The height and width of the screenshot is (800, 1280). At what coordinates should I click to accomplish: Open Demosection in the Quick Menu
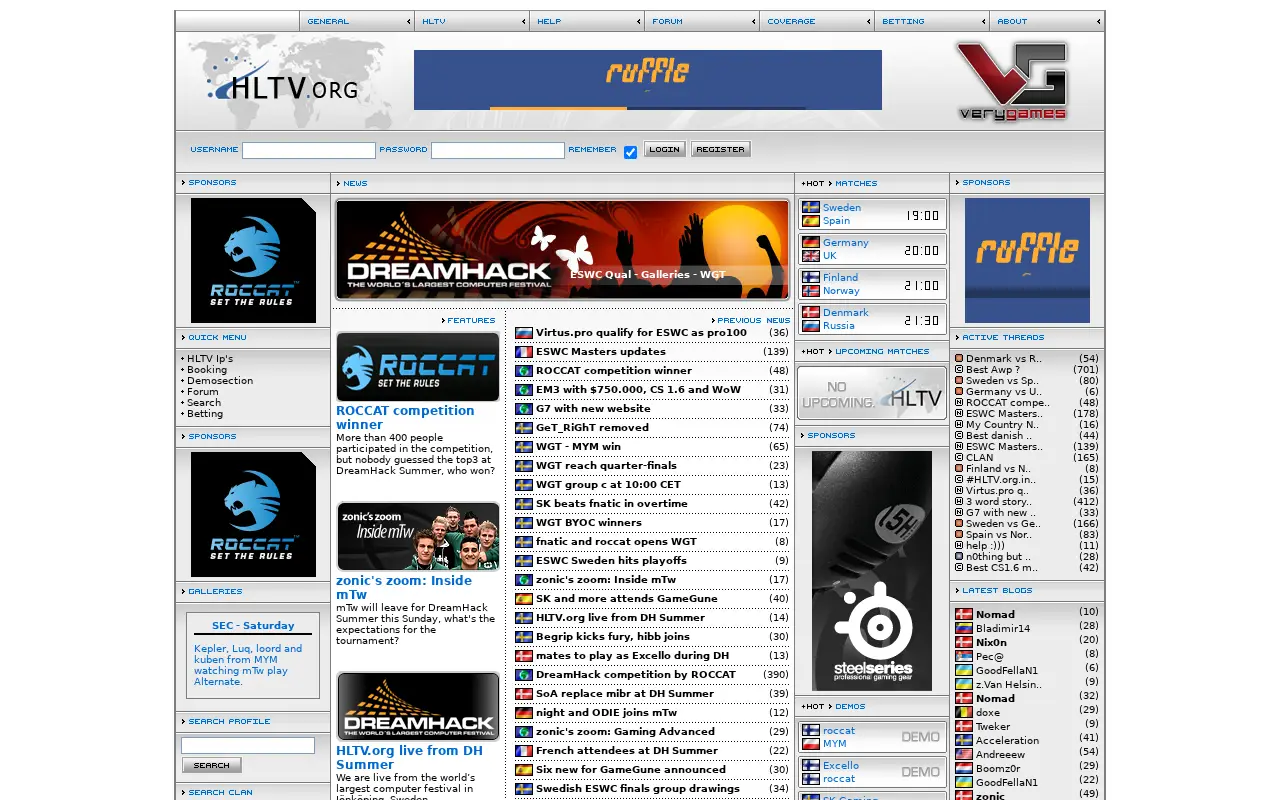pyautogui.click(x=220, y=381)
